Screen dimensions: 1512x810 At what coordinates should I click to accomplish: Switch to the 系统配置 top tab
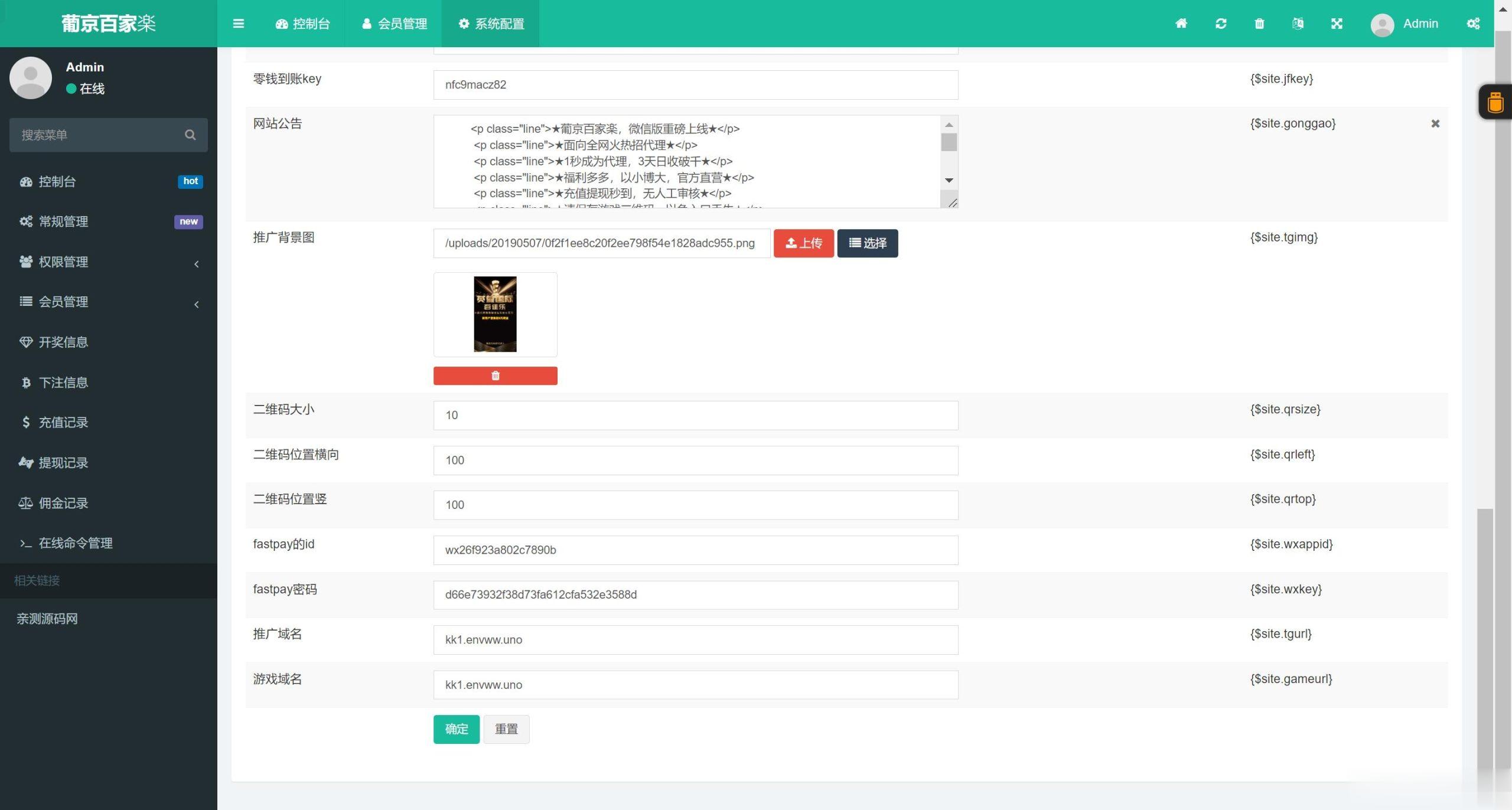pyautogui.click(x=491, y=24)
